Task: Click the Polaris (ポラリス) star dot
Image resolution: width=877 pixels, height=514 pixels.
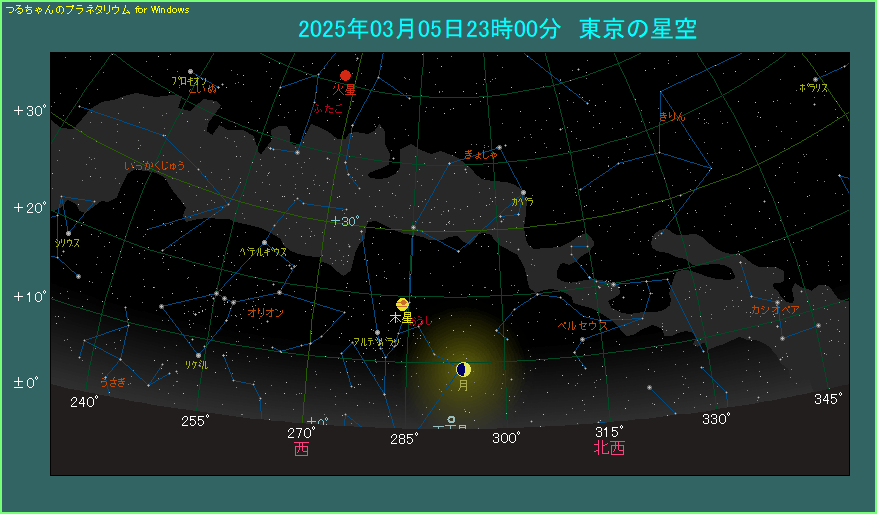Action: 815,79
